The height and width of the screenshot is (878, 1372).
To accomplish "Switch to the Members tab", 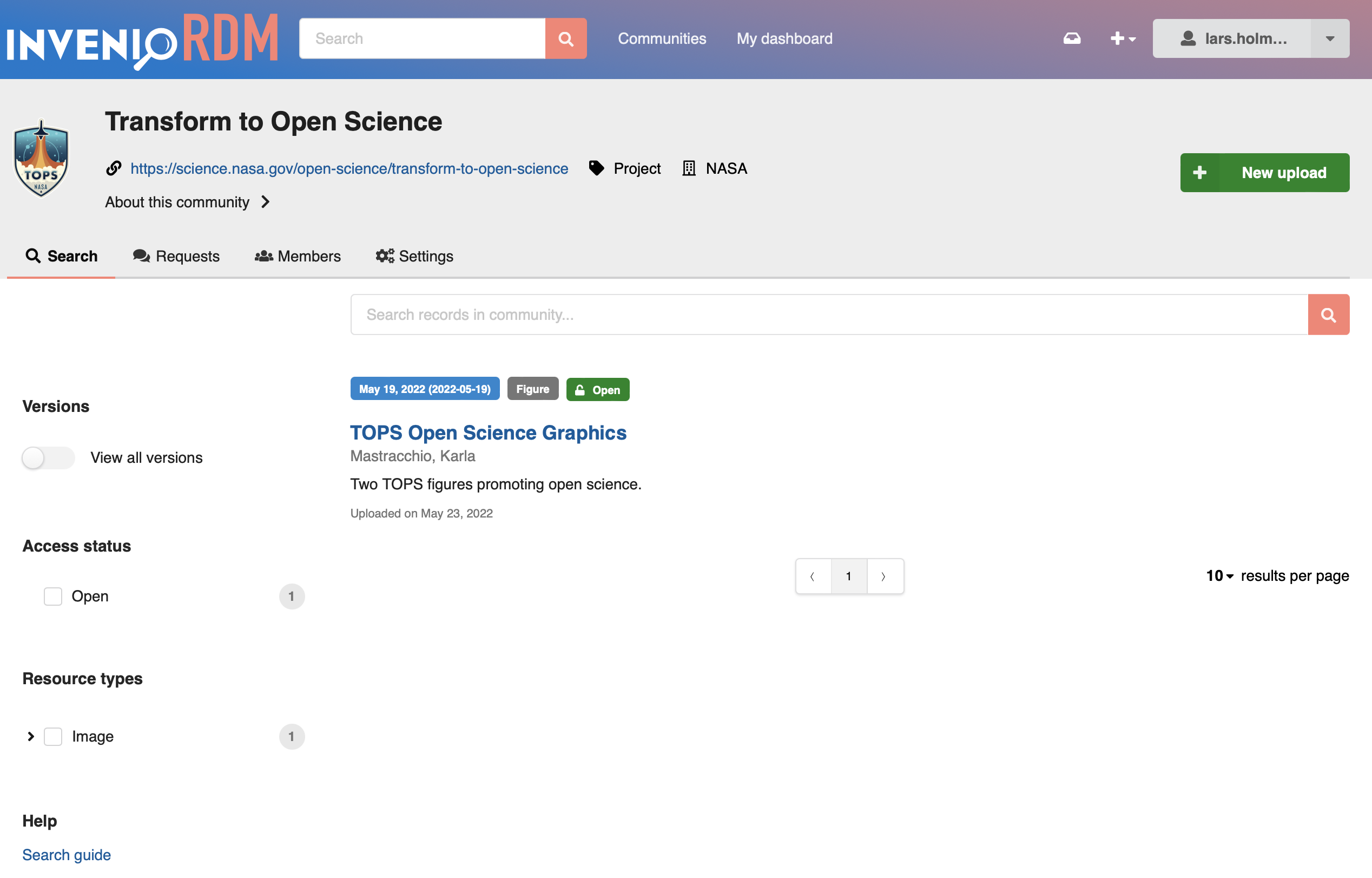I will pos(298,256).
